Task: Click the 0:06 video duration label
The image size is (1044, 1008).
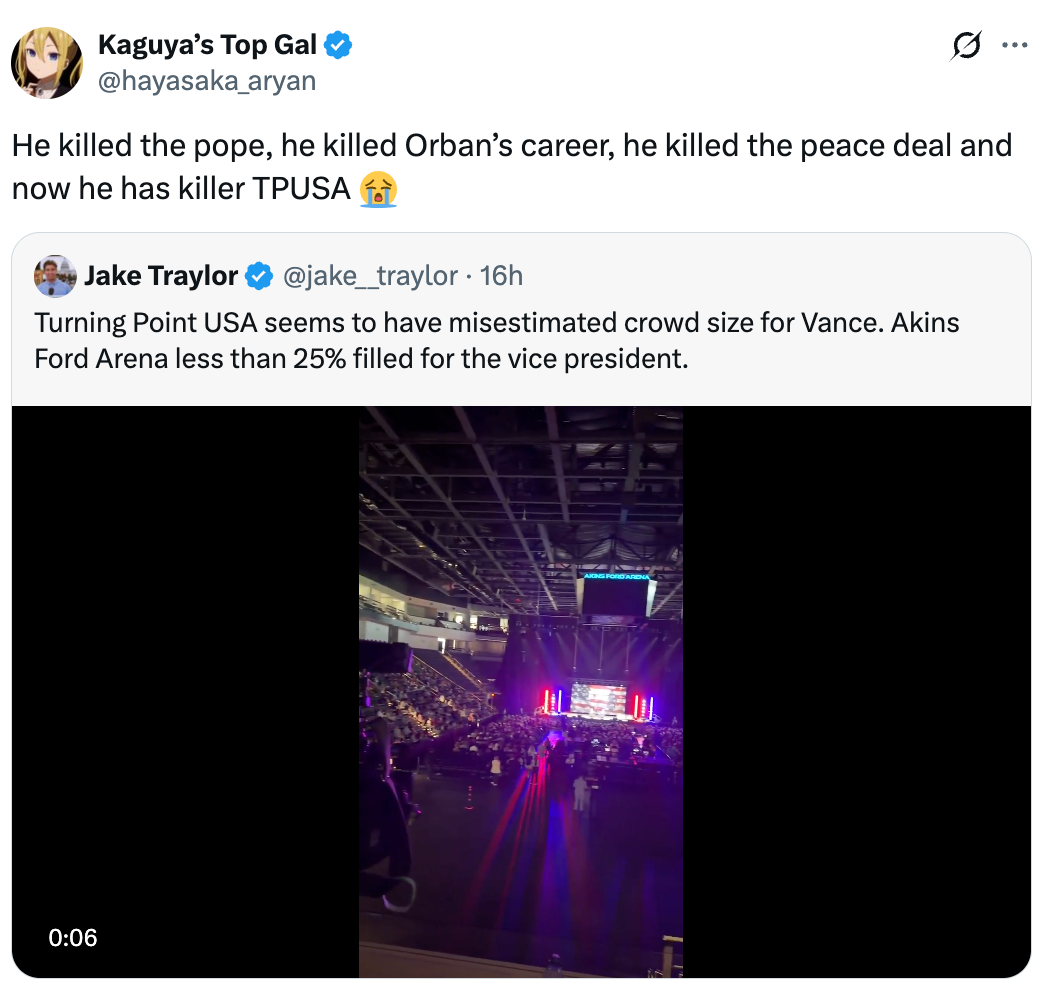Action: point(73,937)
